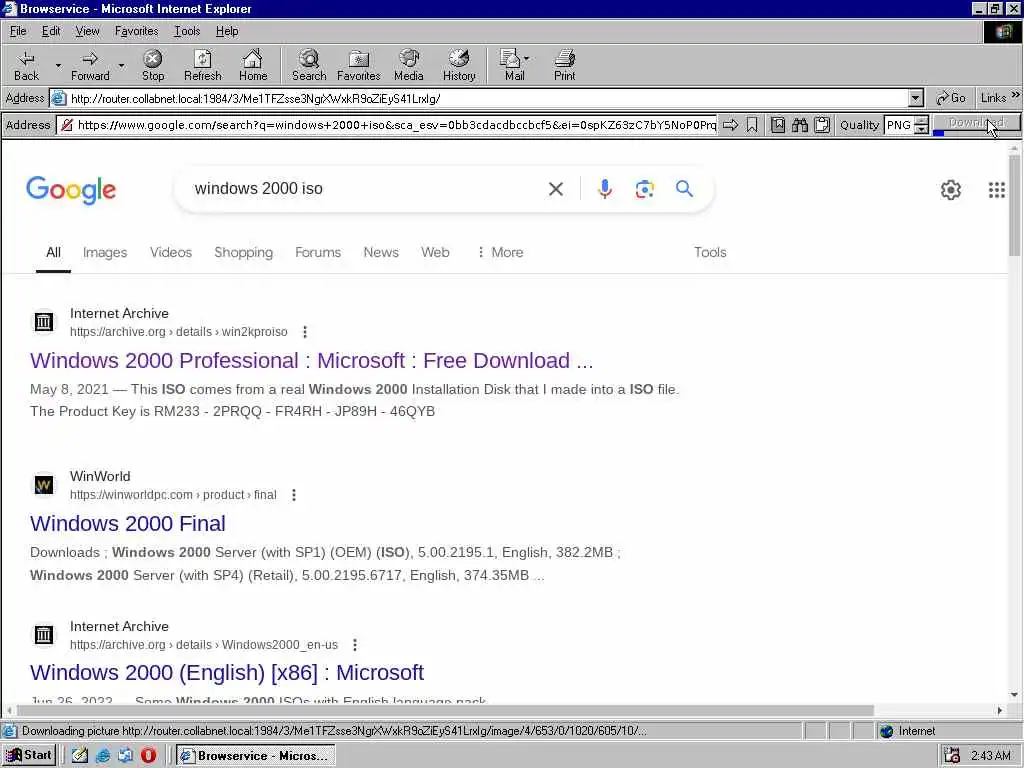
Task: Open the Favorites menu
Action: tap(136, 31)
